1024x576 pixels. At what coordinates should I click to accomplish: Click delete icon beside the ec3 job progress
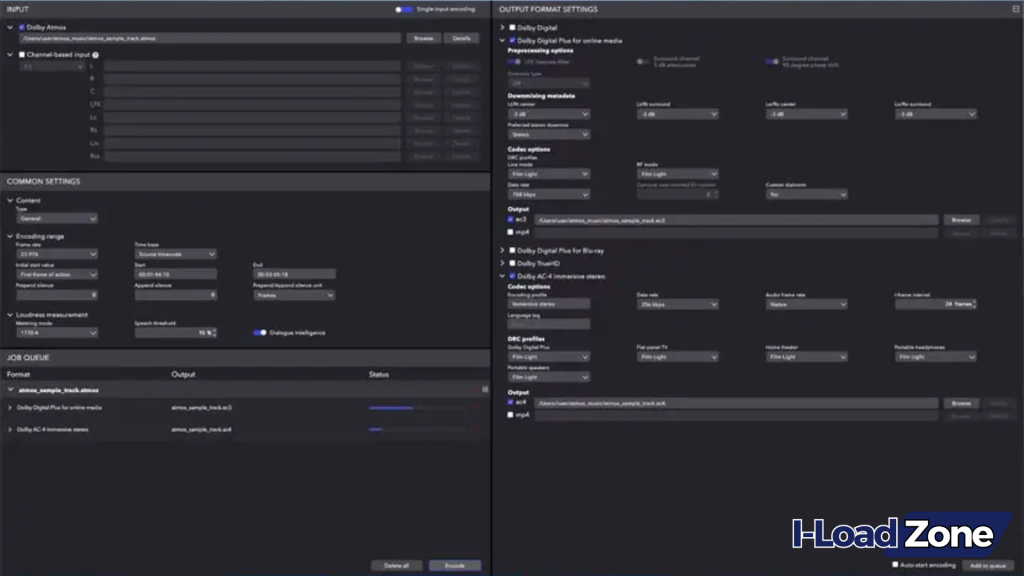click(x=474, y=407)
